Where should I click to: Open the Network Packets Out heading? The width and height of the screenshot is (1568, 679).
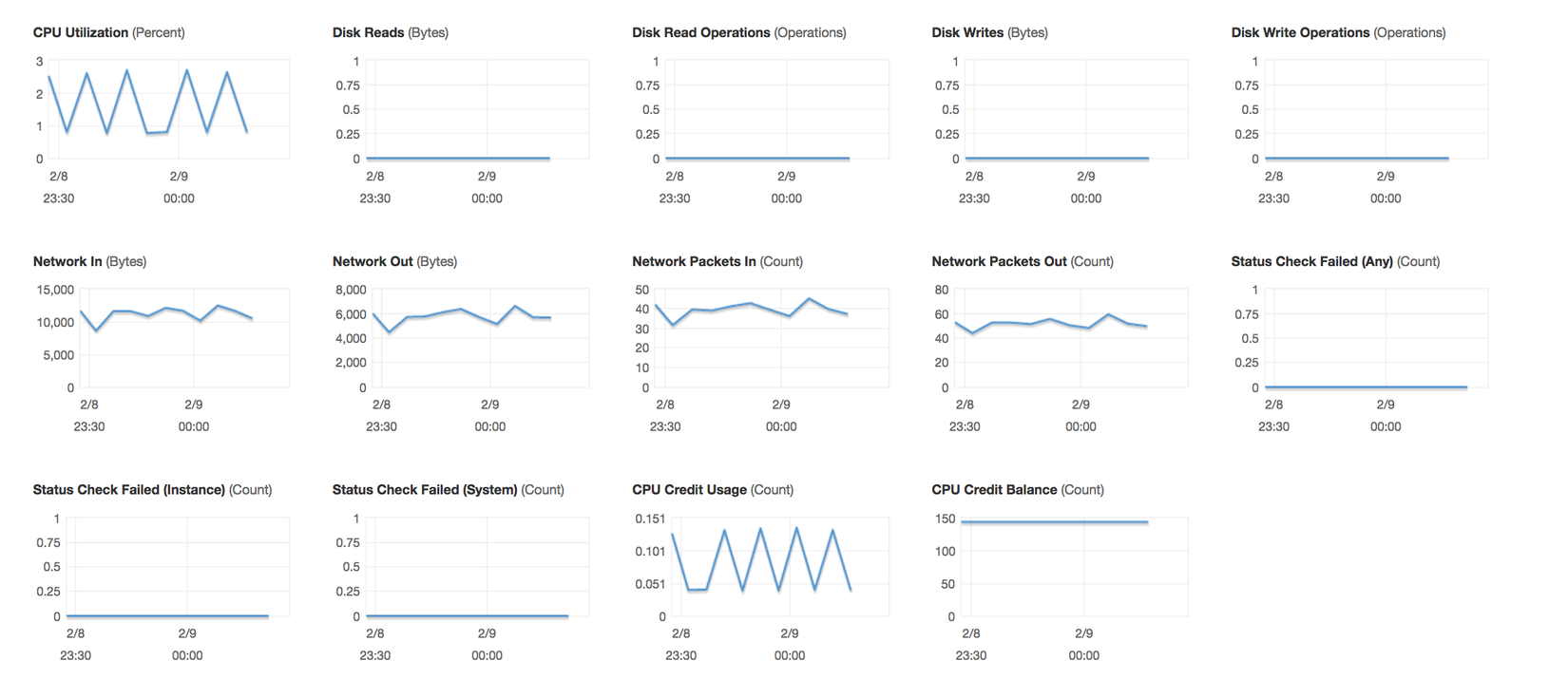point(999,261)
